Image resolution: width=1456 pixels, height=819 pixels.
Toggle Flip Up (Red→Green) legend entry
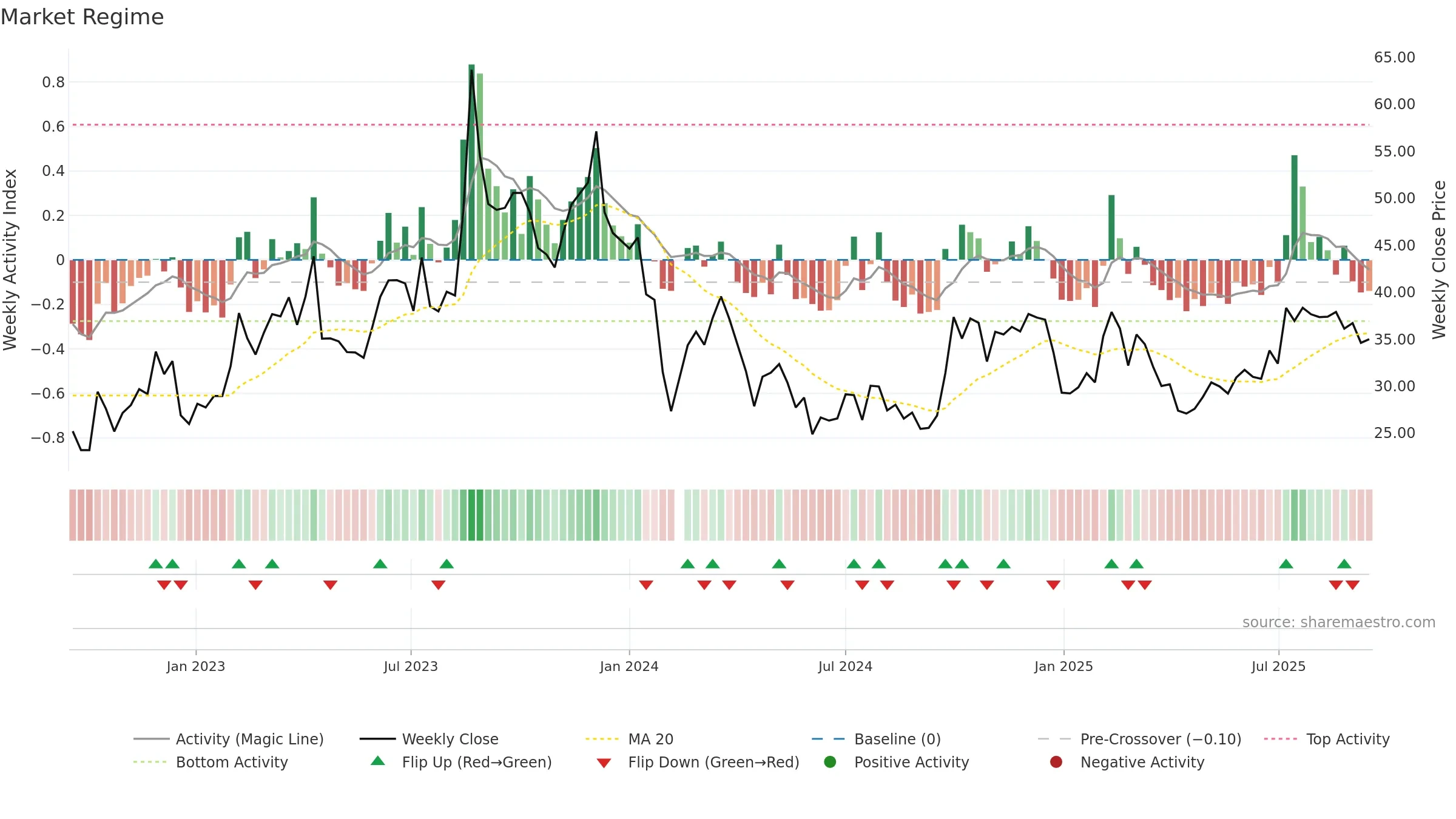click(x=461, y=762)
